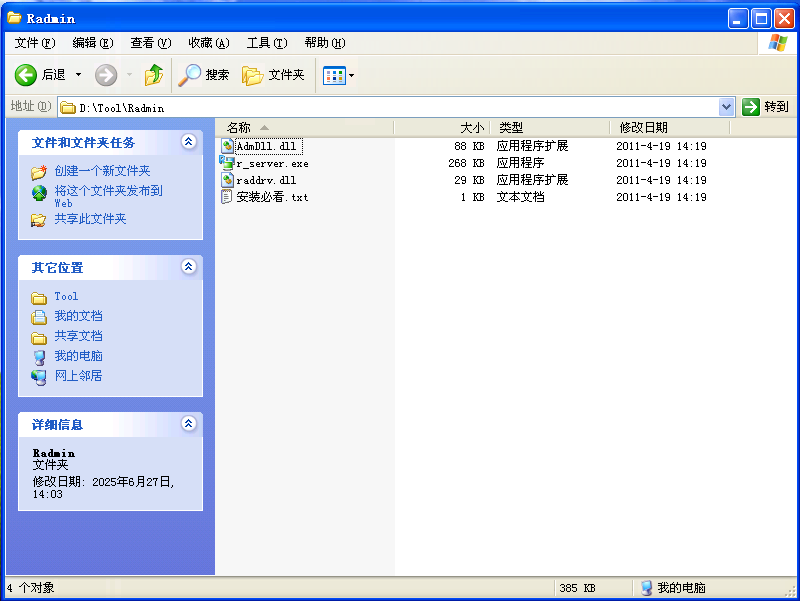Screen dimensions: 800x601
Task: Open the 我的电脑 link in sidebar
Action: (79, 356)
